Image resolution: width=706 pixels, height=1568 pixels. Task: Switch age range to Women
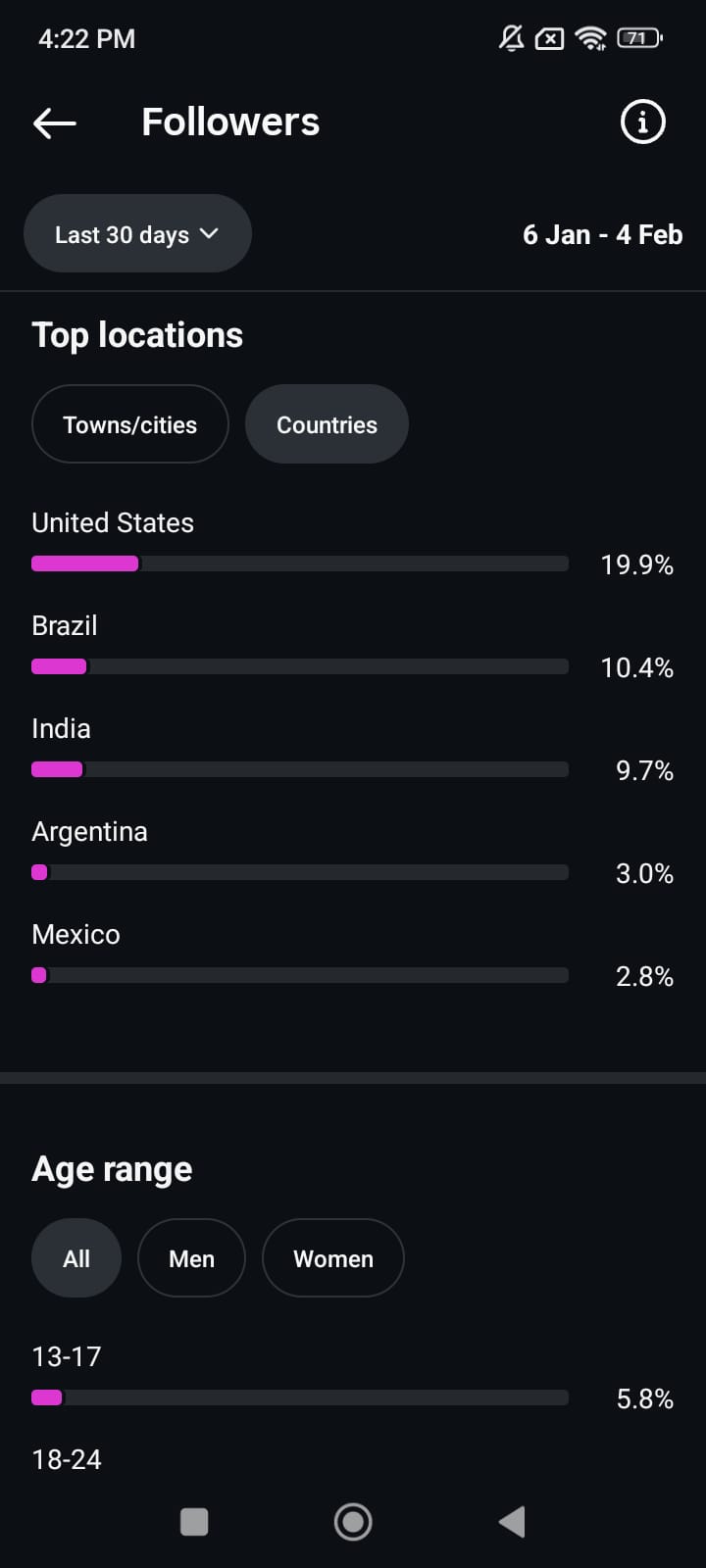click(x=333, y=1258)
